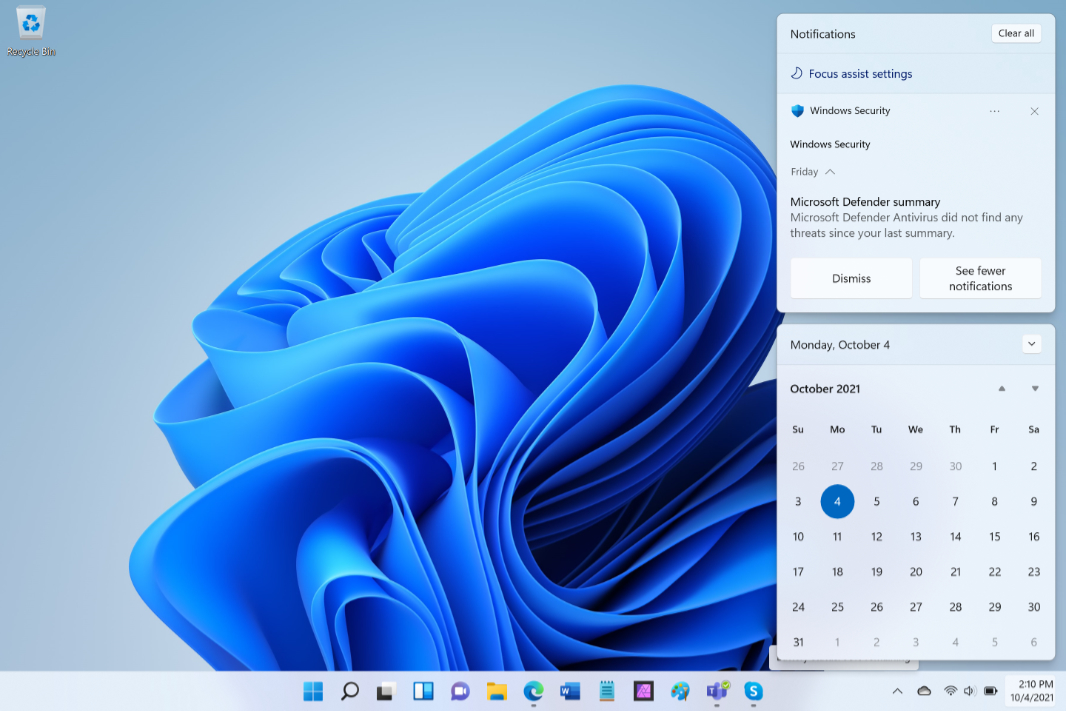Launch Skype from the taskbar

pos(754,691)
